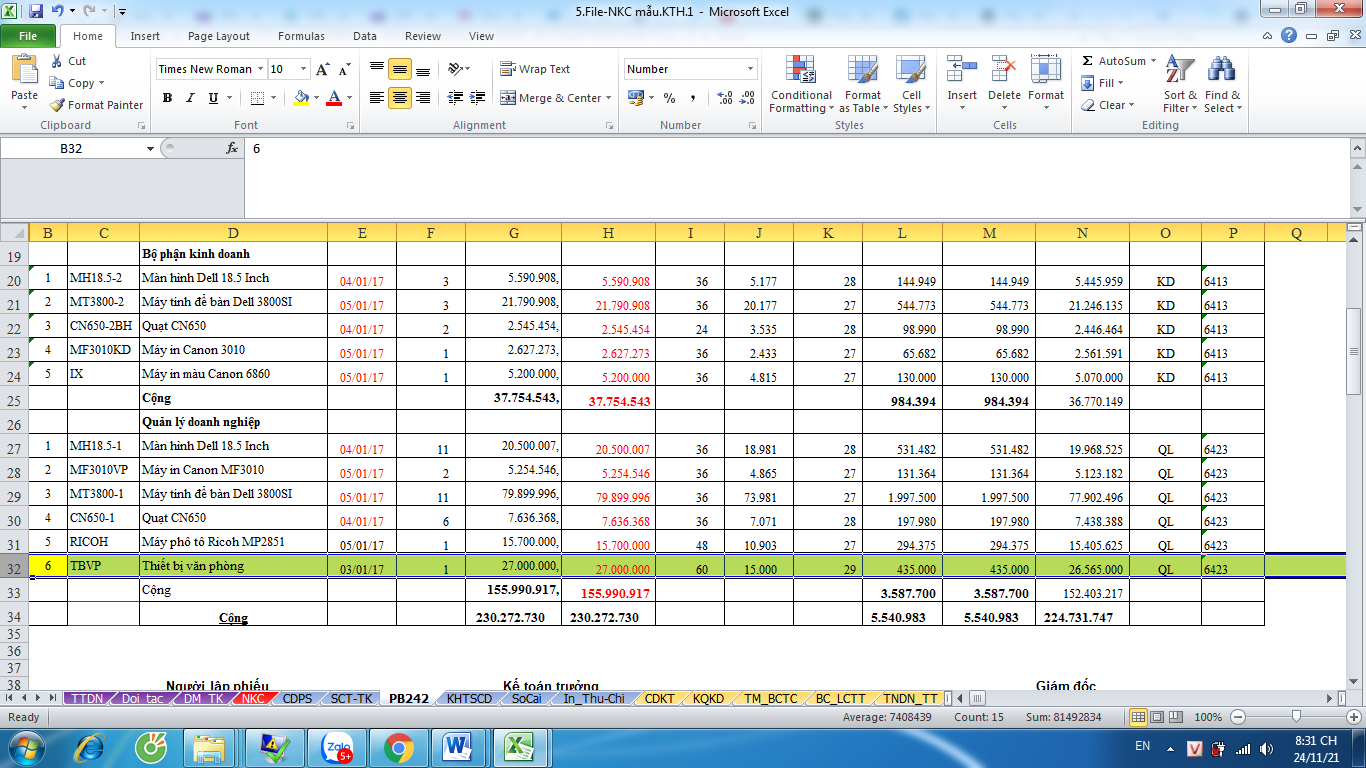This screenshot has width=1366, height=768.
Task: Click the Paste icon in Clipboard group
Action: pos(24,70)
